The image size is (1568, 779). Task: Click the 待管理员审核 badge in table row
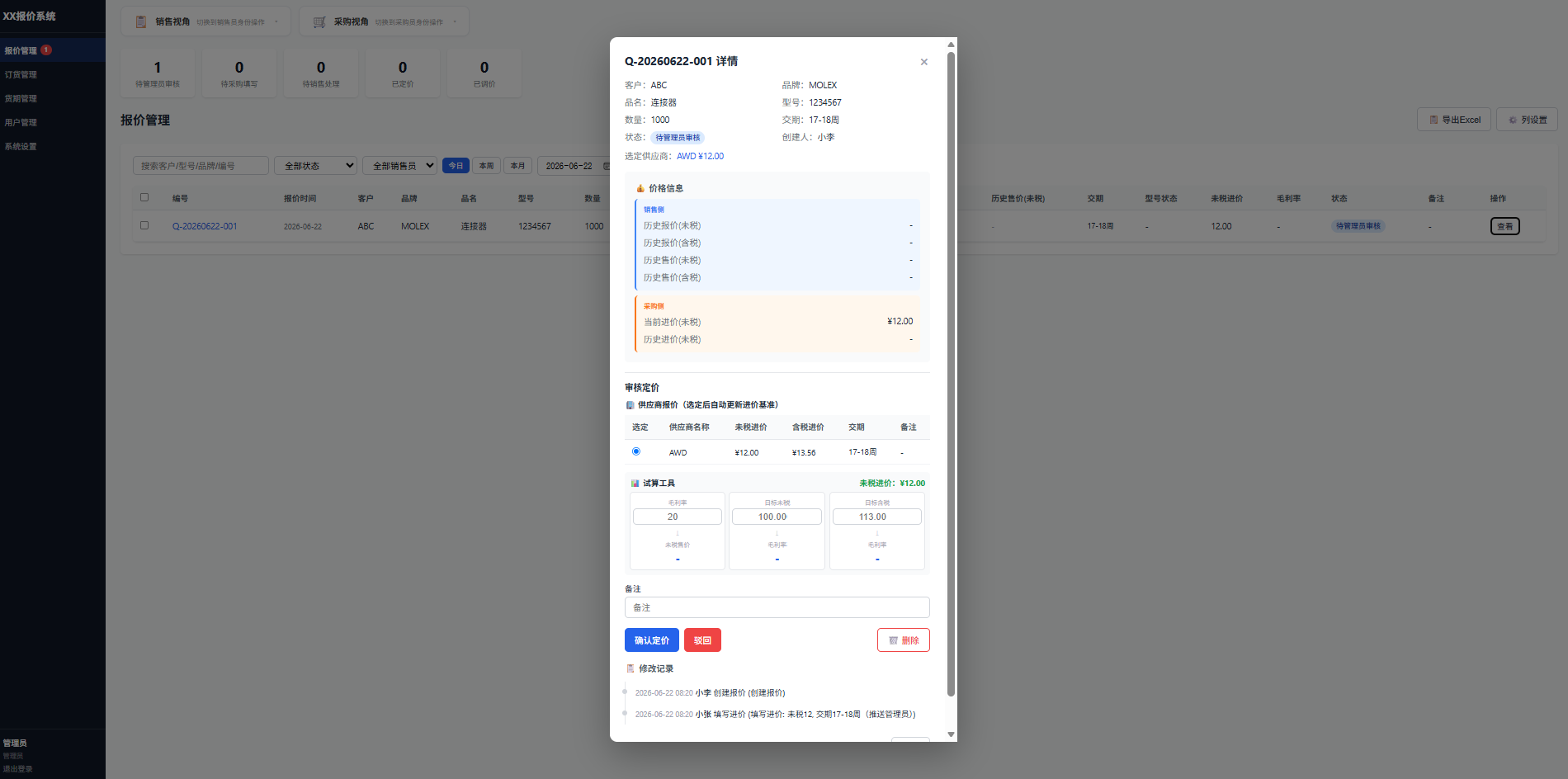(x=1358, y=226)
